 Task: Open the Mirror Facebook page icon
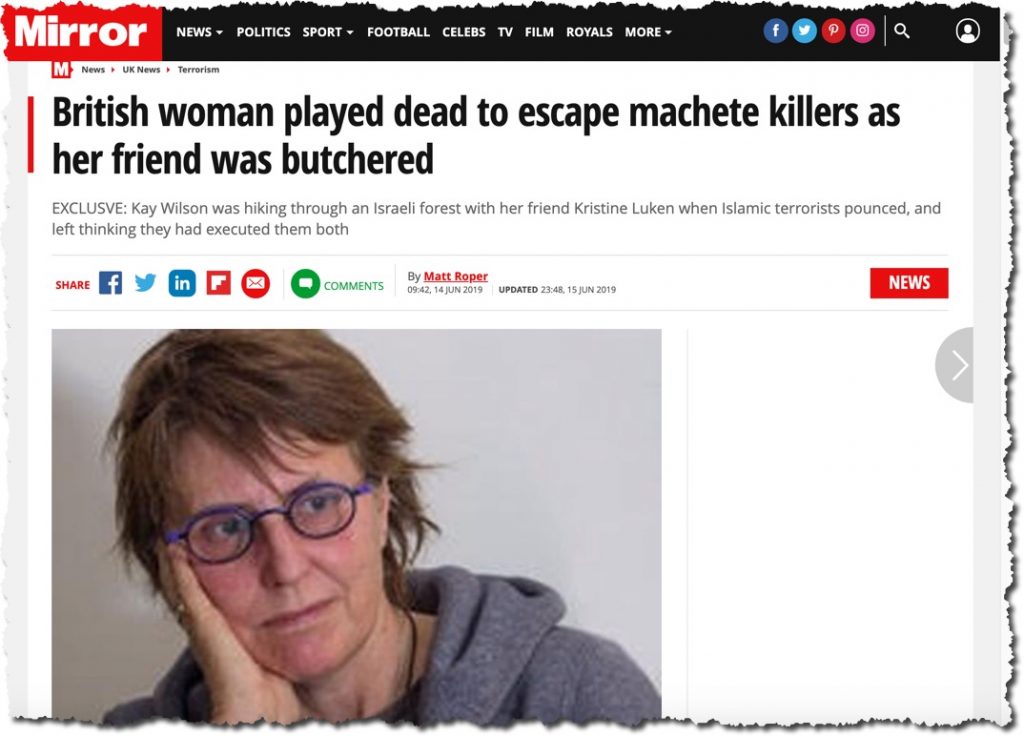[775, 31]
